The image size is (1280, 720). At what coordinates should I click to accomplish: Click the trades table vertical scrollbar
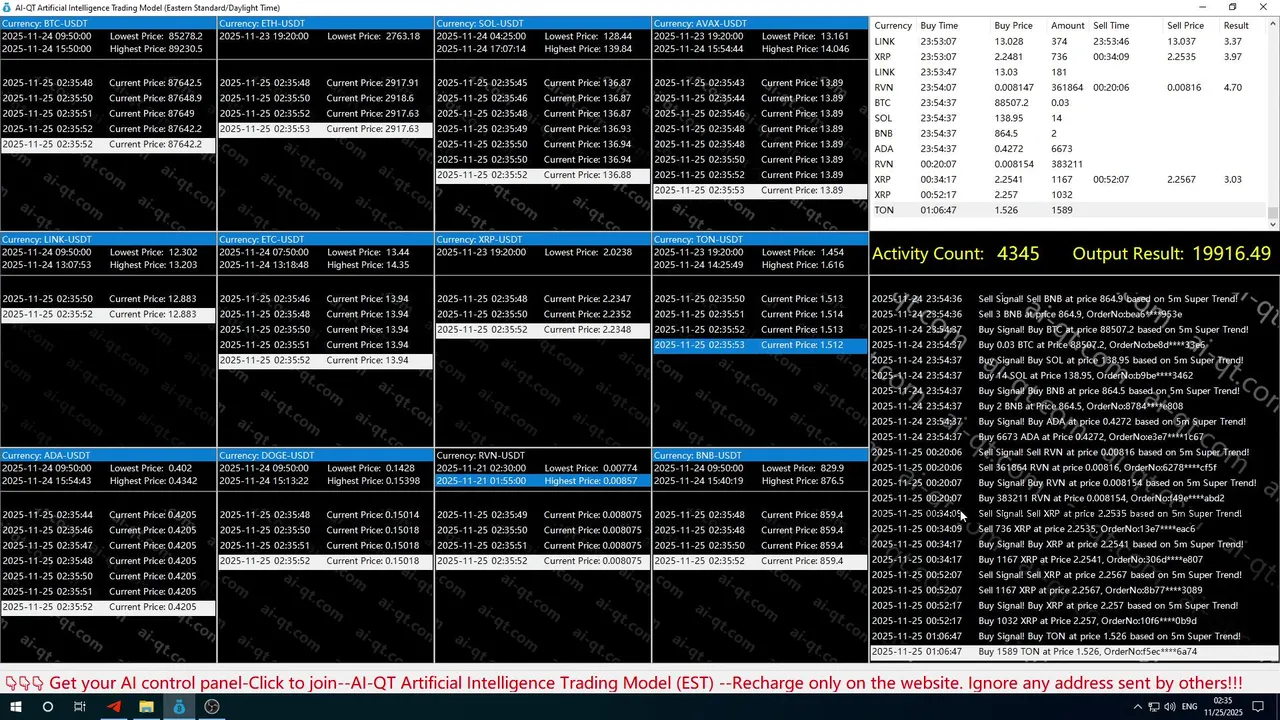click(1273, 125)
